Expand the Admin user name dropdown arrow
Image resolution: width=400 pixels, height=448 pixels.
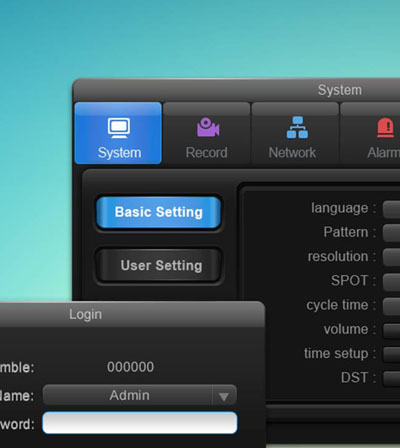click(x=224, y=396)
